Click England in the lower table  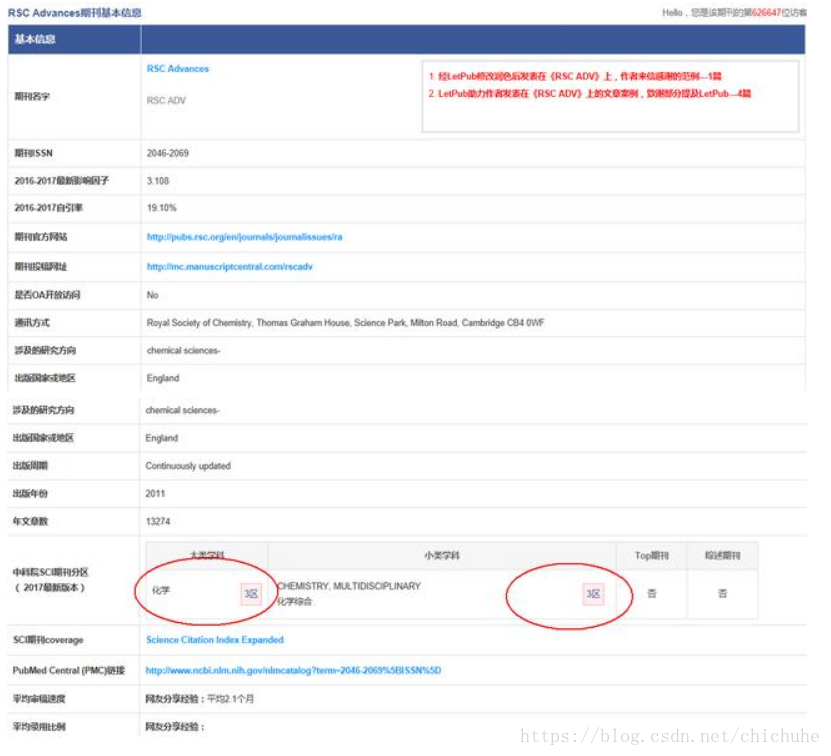pos(162,438)
